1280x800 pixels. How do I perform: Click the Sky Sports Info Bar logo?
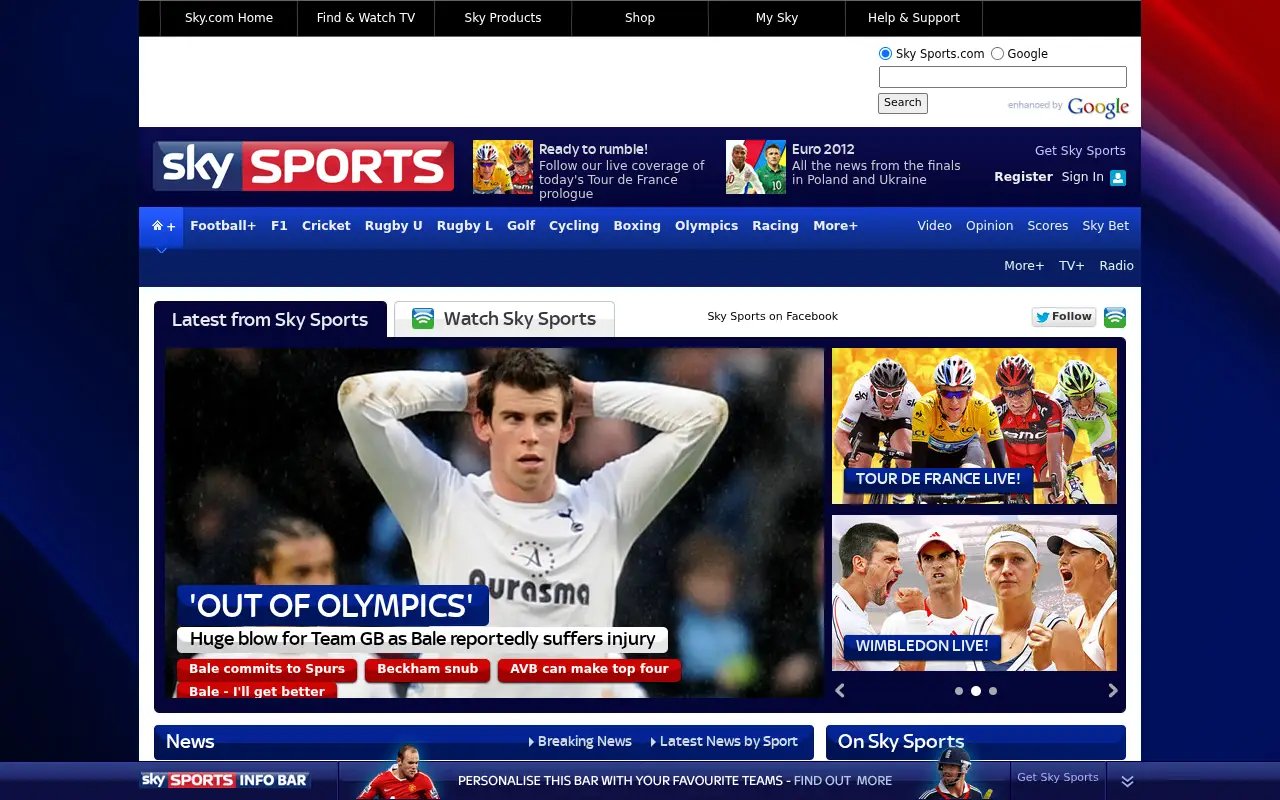click(225, 780)
